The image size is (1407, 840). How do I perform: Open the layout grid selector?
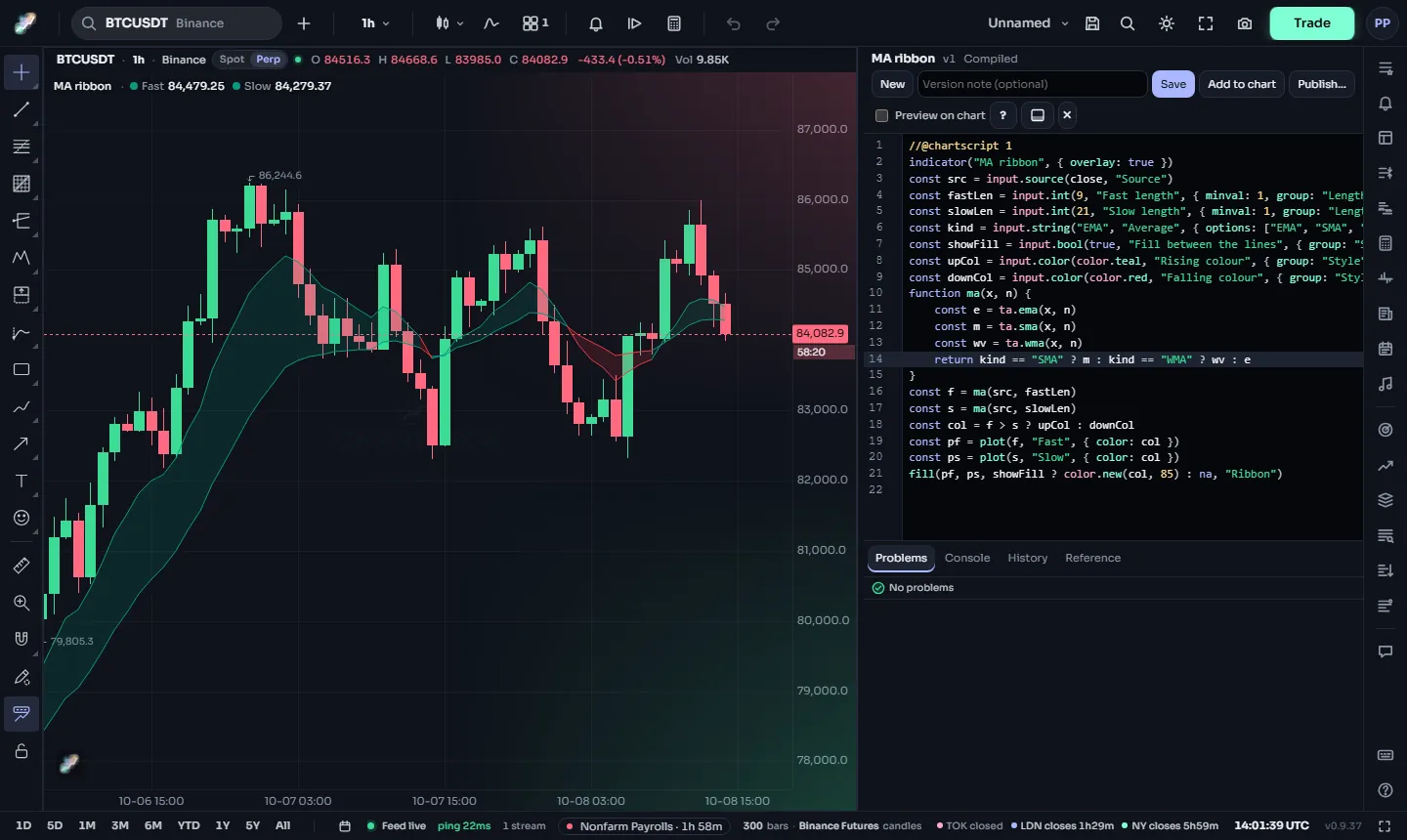pos(535,23)
